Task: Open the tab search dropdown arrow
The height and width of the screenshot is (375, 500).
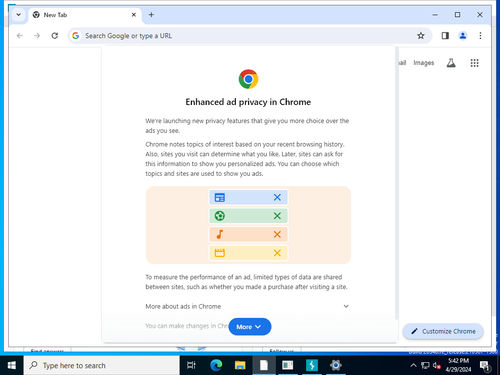Action: click(x=19, y=15)
